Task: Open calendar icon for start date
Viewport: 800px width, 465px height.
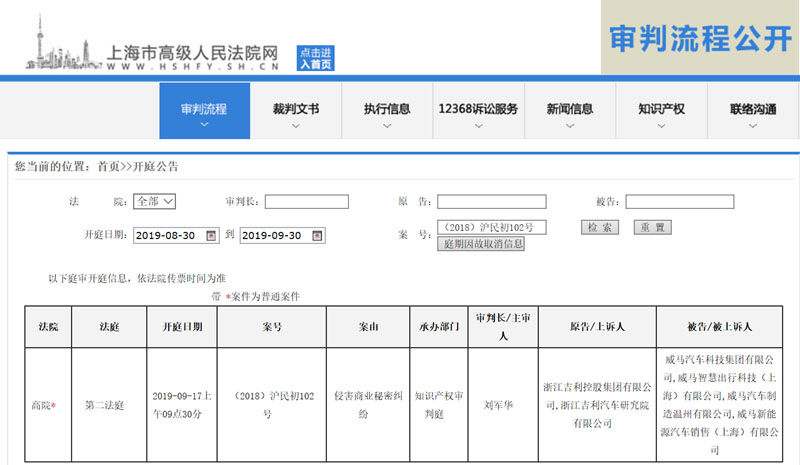Action: [210, 236]
